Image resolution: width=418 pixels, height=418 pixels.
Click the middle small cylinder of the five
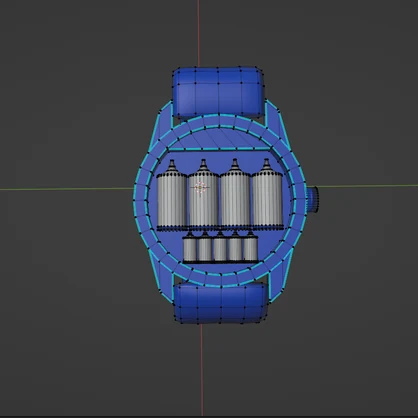click(x=220, y=247)
